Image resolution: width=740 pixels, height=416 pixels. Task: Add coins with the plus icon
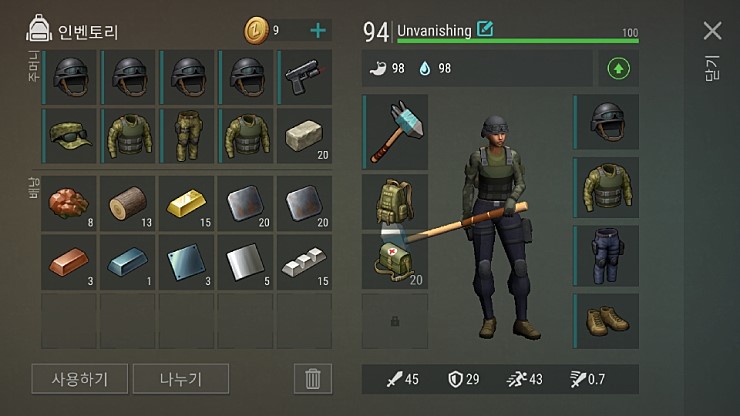(318, 31)
